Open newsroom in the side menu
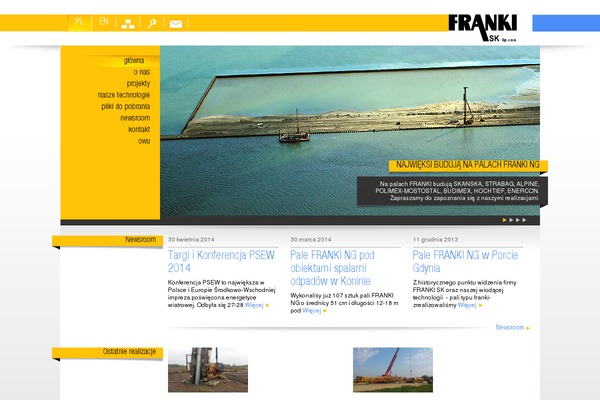Screen dimensions: 600x400 (x=135, y=118)
